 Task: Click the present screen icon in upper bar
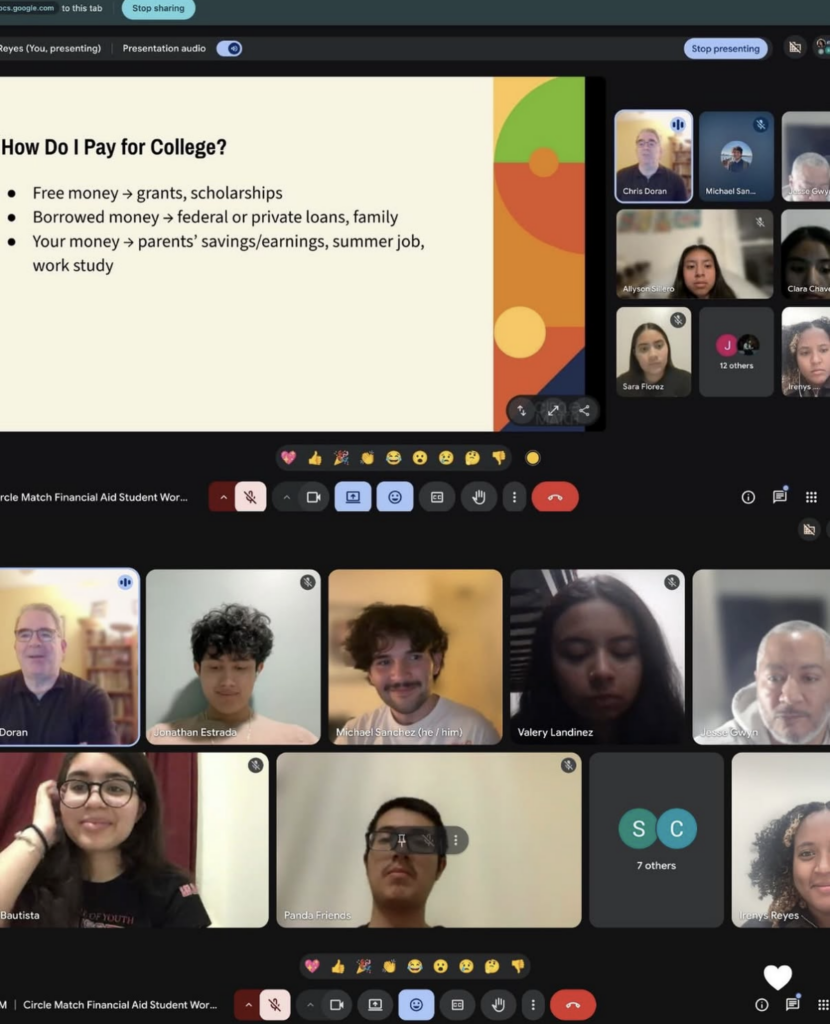point(353,497)
